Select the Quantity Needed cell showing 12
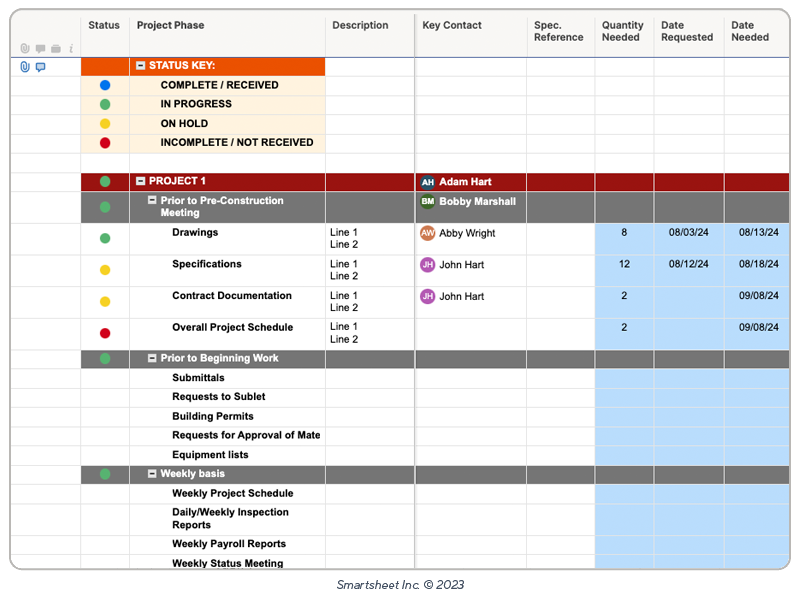 pyautogui.click(x=623, y=264)
